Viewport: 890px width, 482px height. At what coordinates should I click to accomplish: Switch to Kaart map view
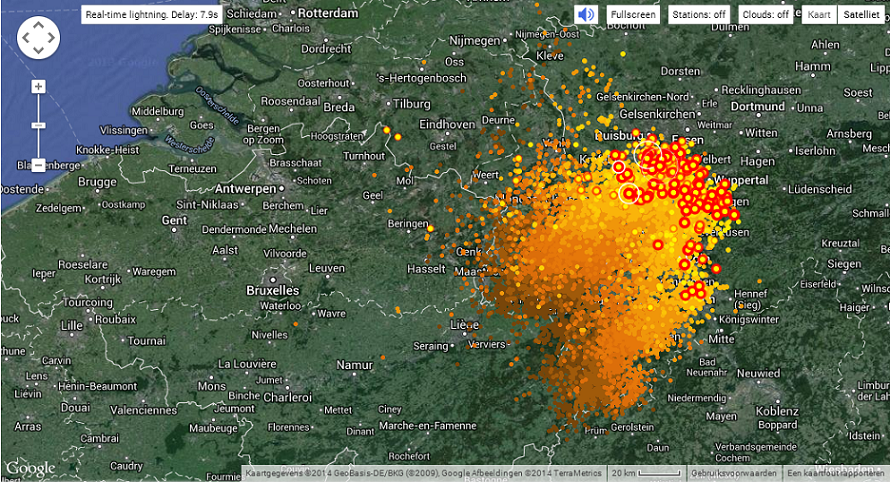coord(819,14)
